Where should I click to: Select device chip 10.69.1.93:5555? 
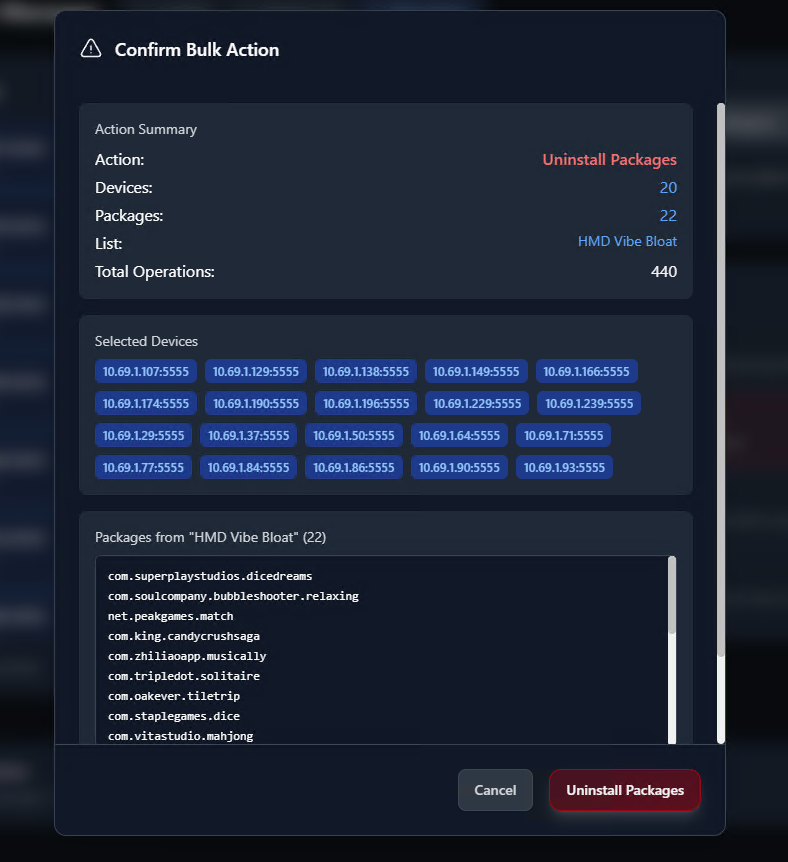pyautogui.click(x=564, y=467)
